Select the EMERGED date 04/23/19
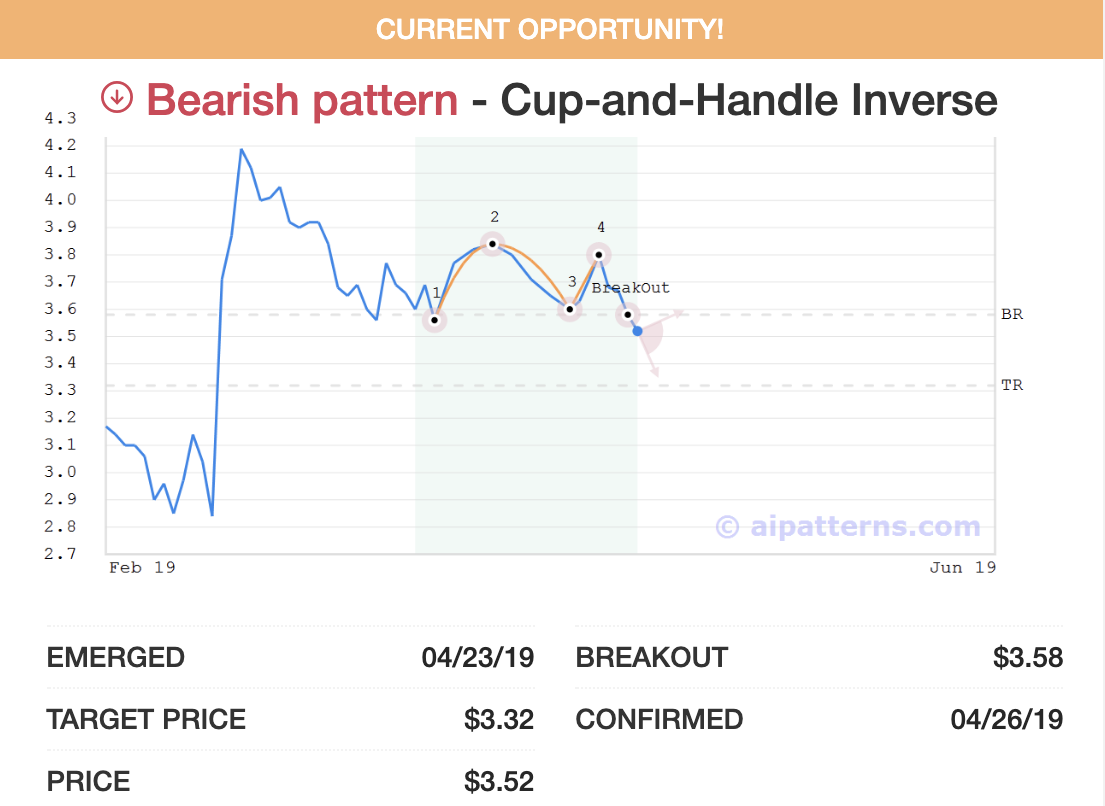The height and width of the screenshot is (806, 1105). pyautogui.click(x=477, y=658)
